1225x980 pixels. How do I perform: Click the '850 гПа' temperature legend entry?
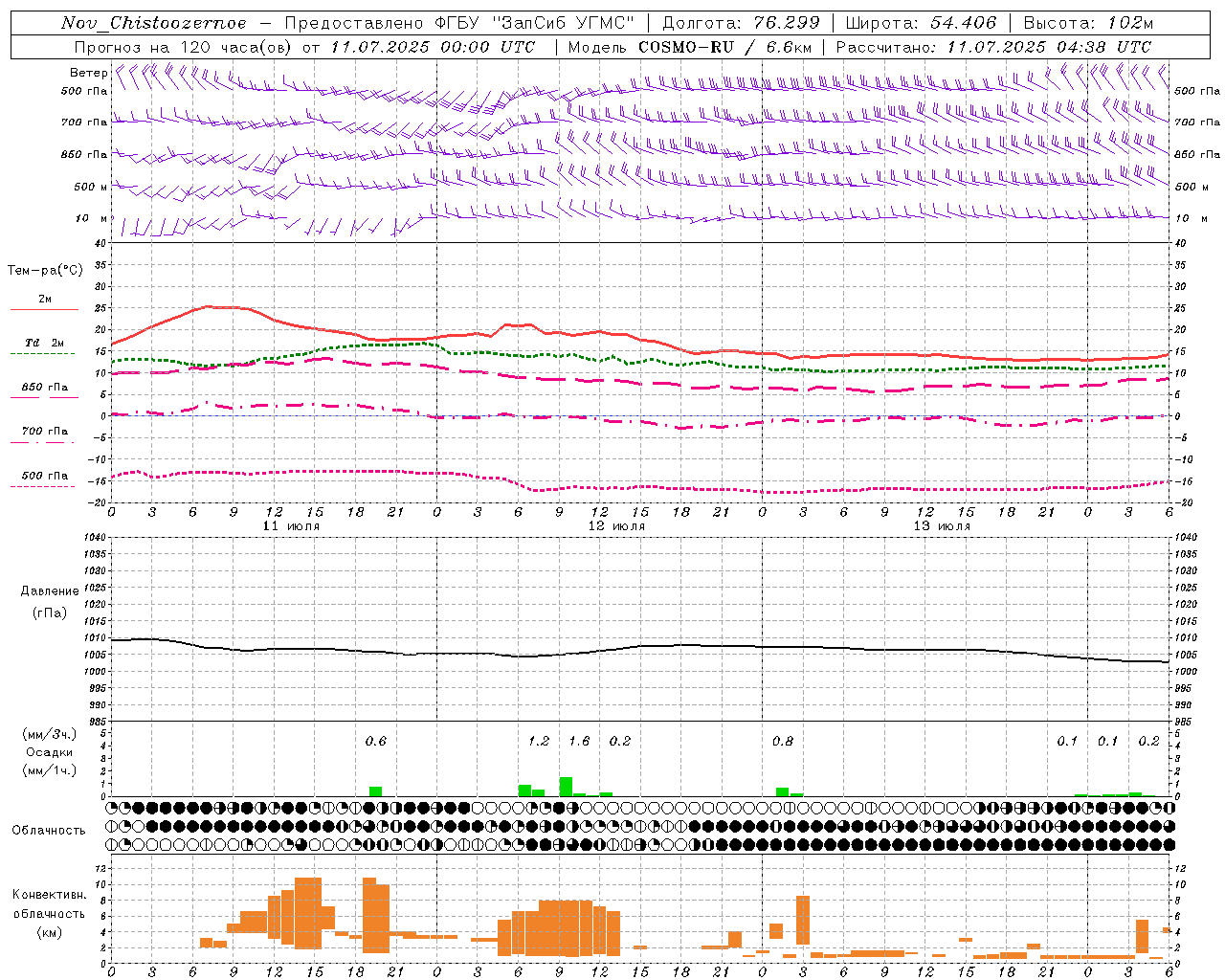point(45,388)
